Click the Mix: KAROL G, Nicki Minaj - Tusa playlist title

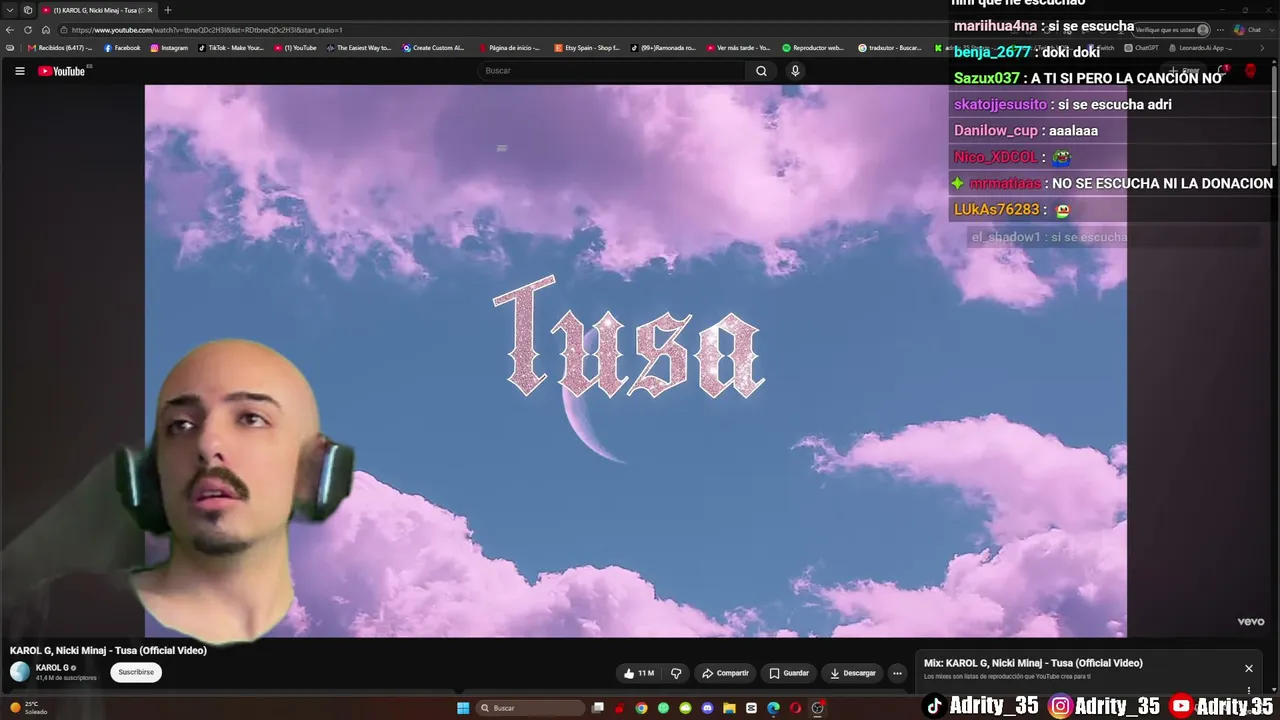(1033, 663)
